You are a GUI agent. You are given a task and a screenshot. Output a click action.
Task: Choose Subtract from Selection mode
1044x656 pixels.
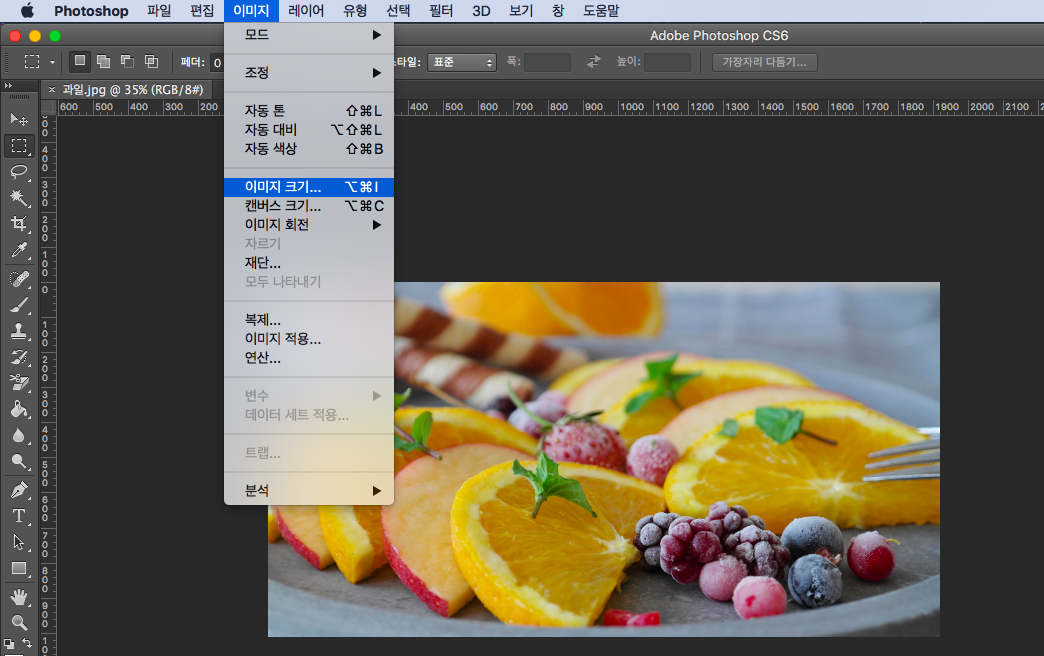pos(127,62)
